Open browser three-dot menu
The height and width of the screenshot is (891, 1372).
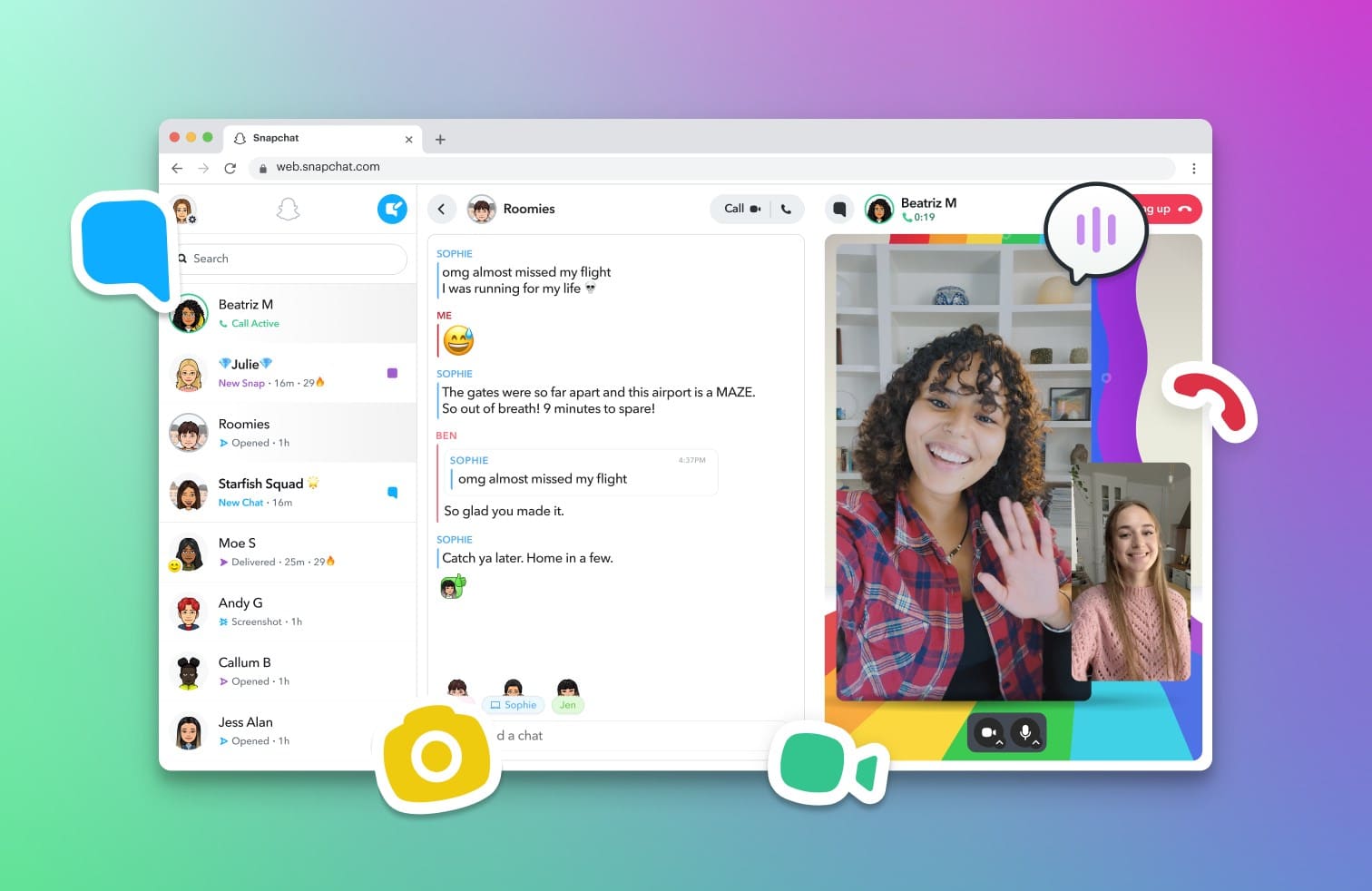click(1193, 168)
